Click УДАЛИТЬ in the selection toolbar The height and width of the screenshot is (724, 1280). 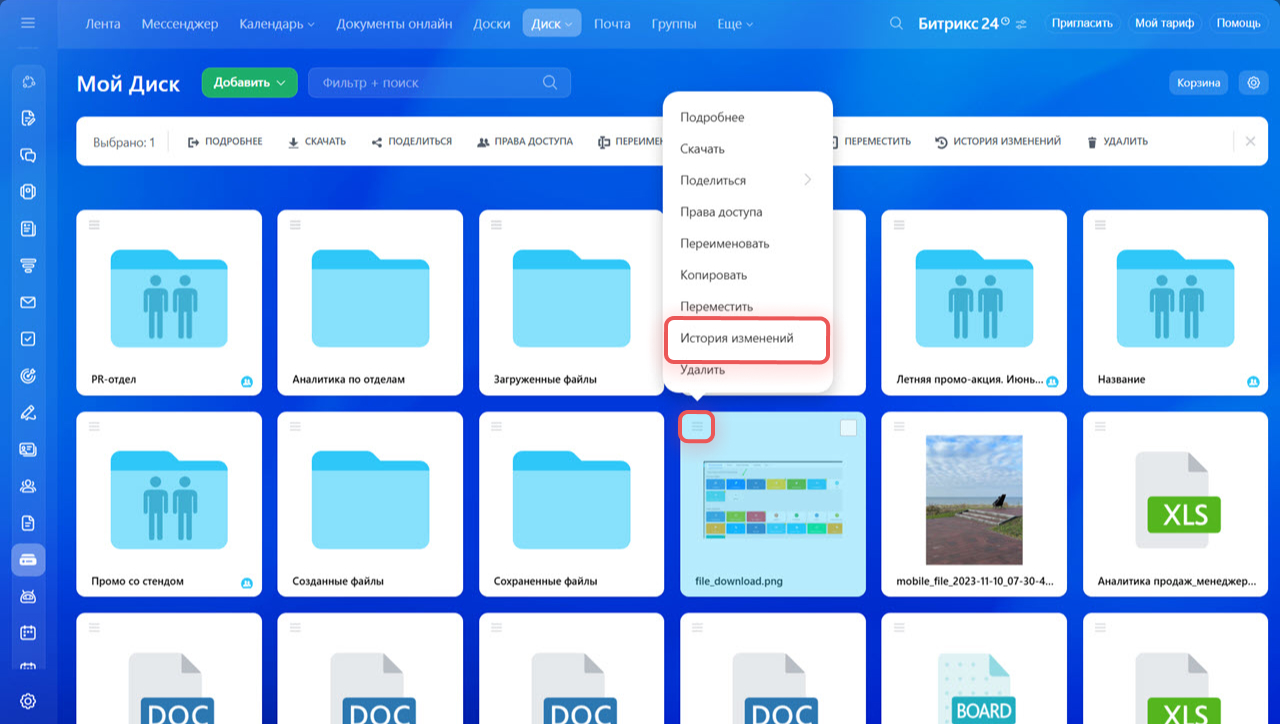pyautogui.click(x=1117, y=142)
